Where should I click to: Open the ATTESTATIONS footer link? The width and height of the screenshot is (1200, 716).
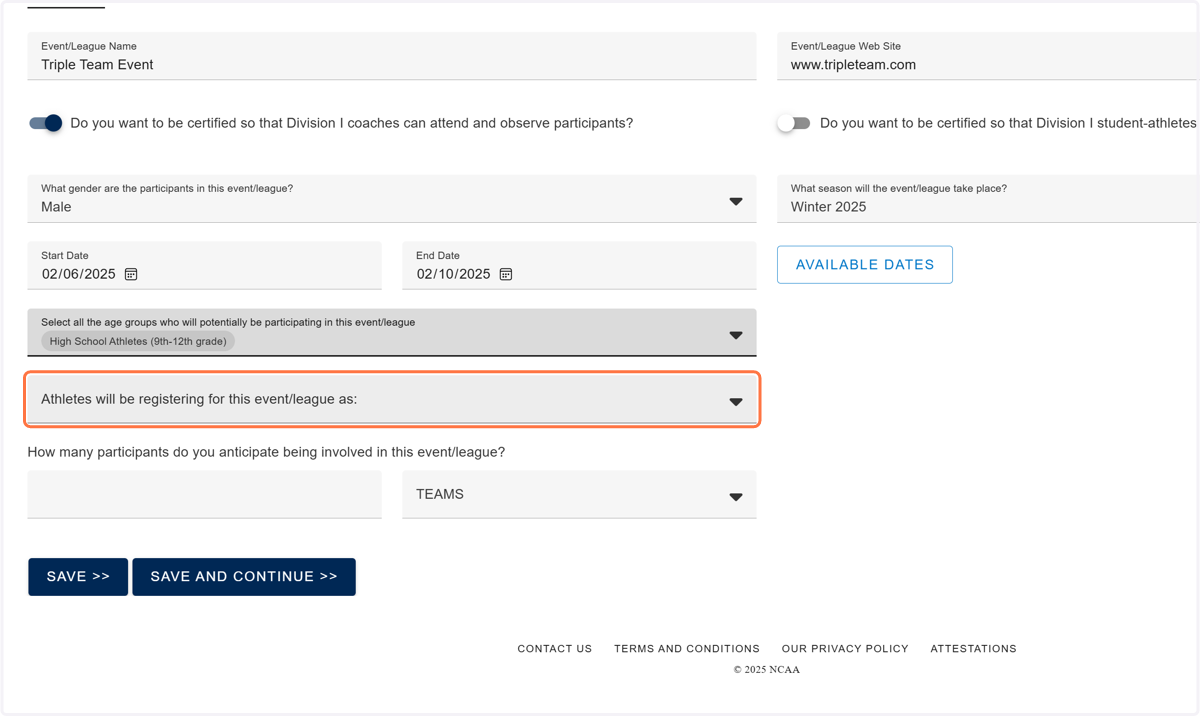point(973,649)
